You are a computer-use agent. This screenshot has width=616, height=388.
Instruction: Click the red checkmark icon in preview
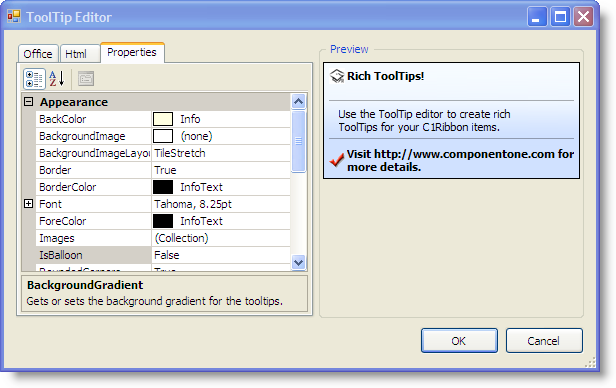[x=337, y=159]
